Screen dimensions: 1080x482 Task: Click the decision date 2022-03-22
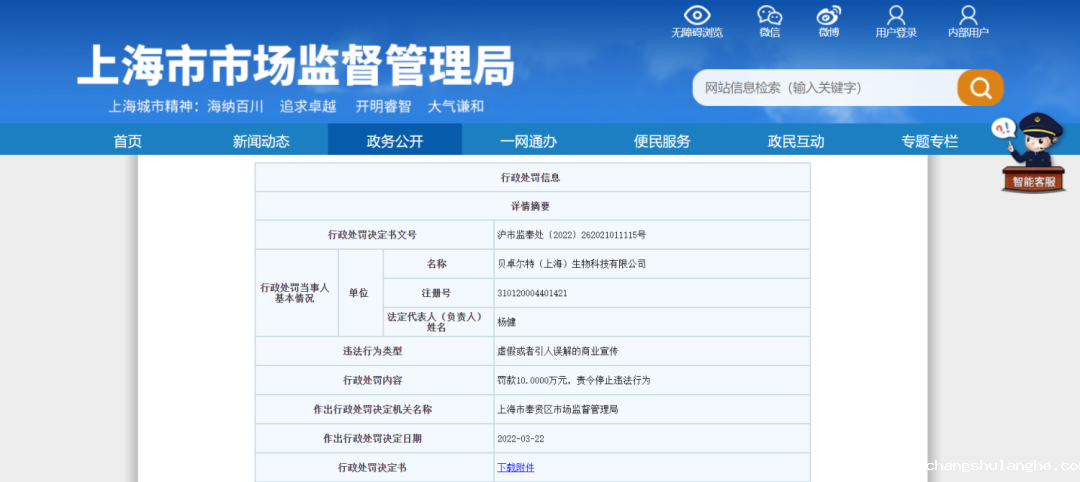[520, 439]
